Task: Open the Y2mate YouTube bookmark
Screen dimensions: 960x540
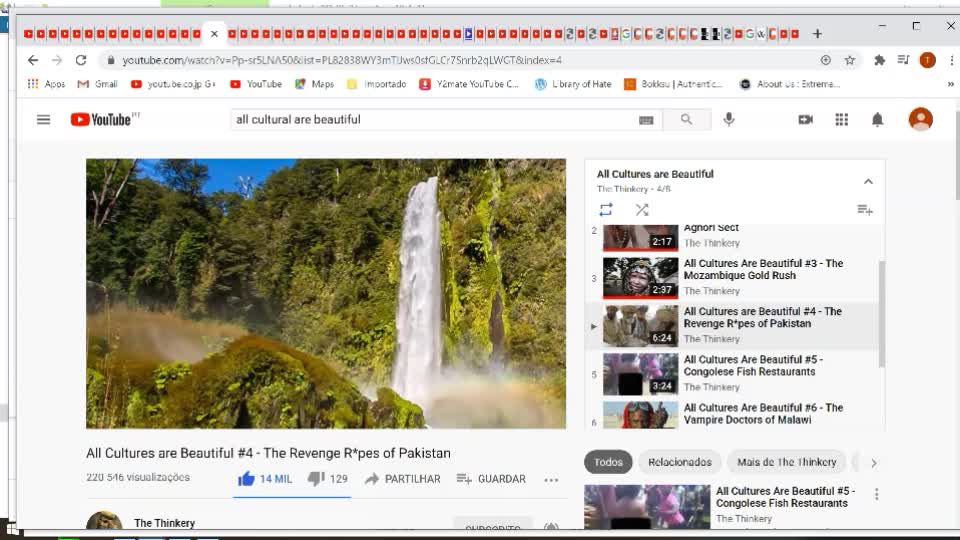Action: point(469,84)
